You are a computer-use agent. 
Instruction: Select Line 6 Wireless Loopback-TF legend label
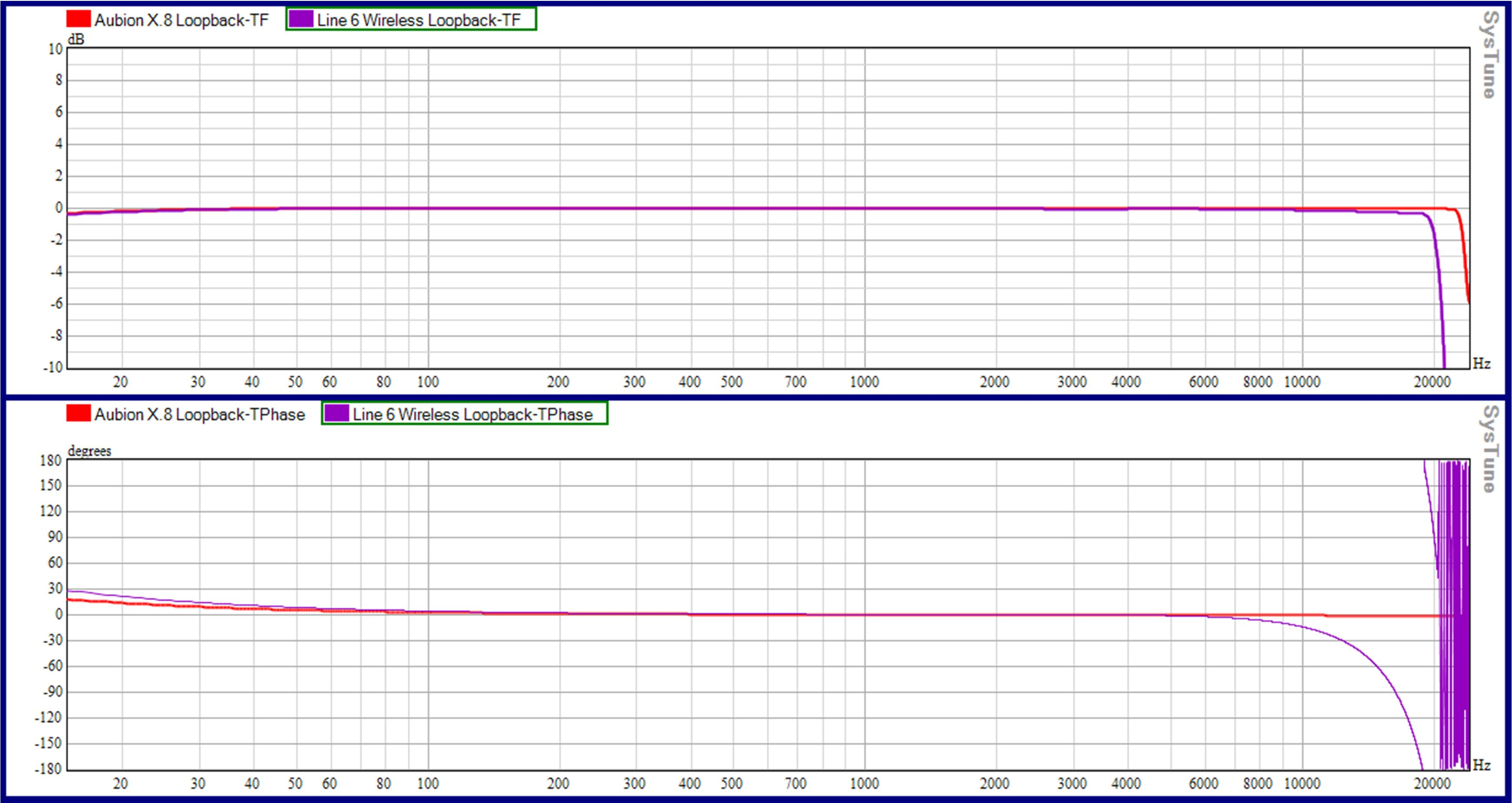(419, 20)
